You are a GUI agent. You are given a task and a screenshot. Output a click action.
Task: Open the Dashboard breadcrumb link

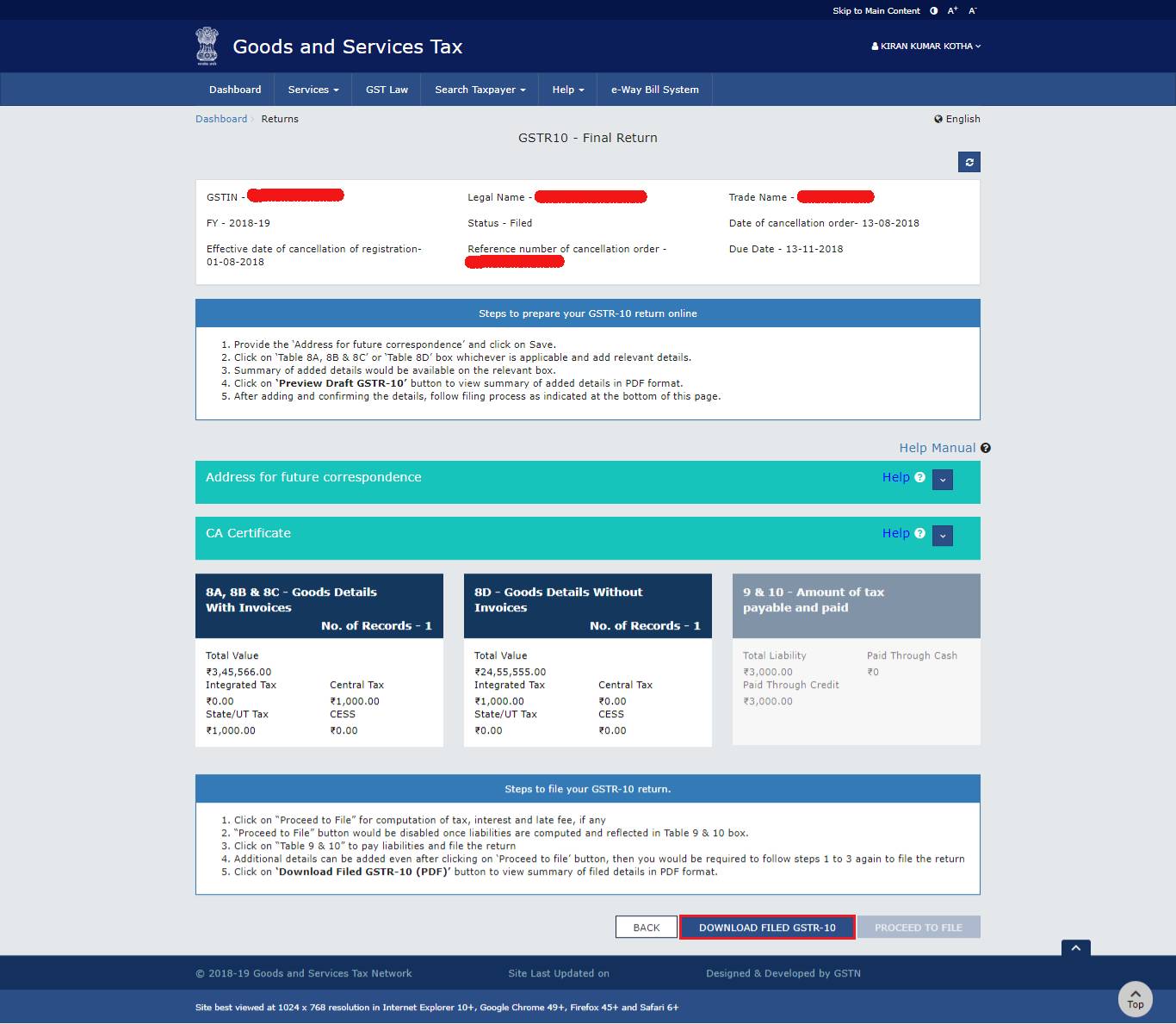click(x=221, y=119)
